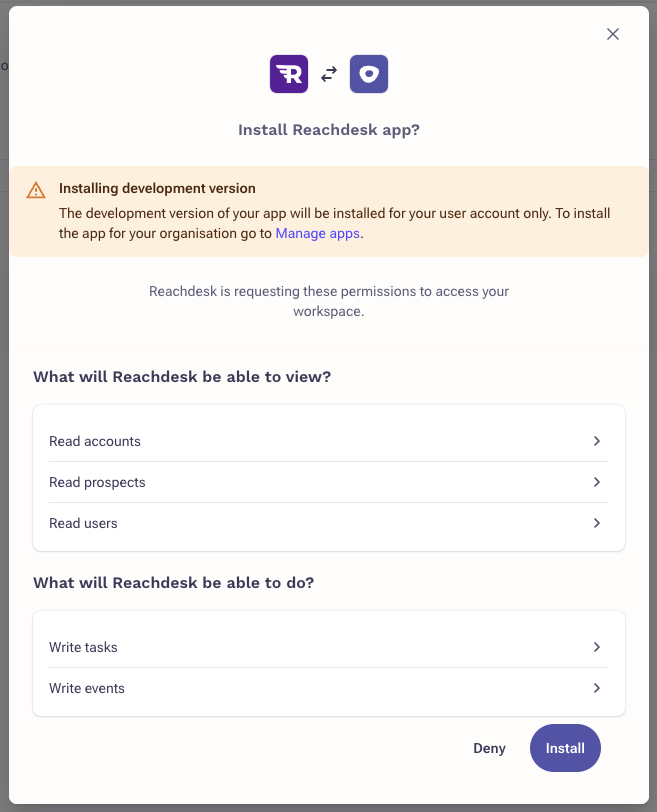Expand the Write tasks permission chevron

597,647
